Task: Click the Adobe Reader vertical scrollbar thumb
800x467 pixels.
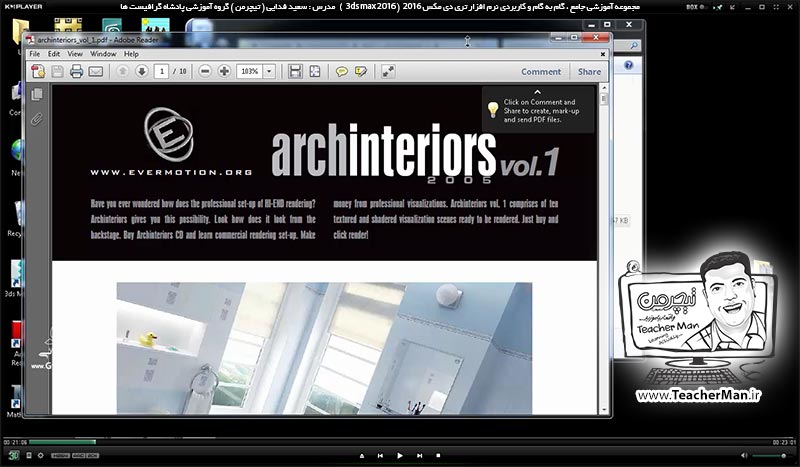Action: (x=604, y=99)
